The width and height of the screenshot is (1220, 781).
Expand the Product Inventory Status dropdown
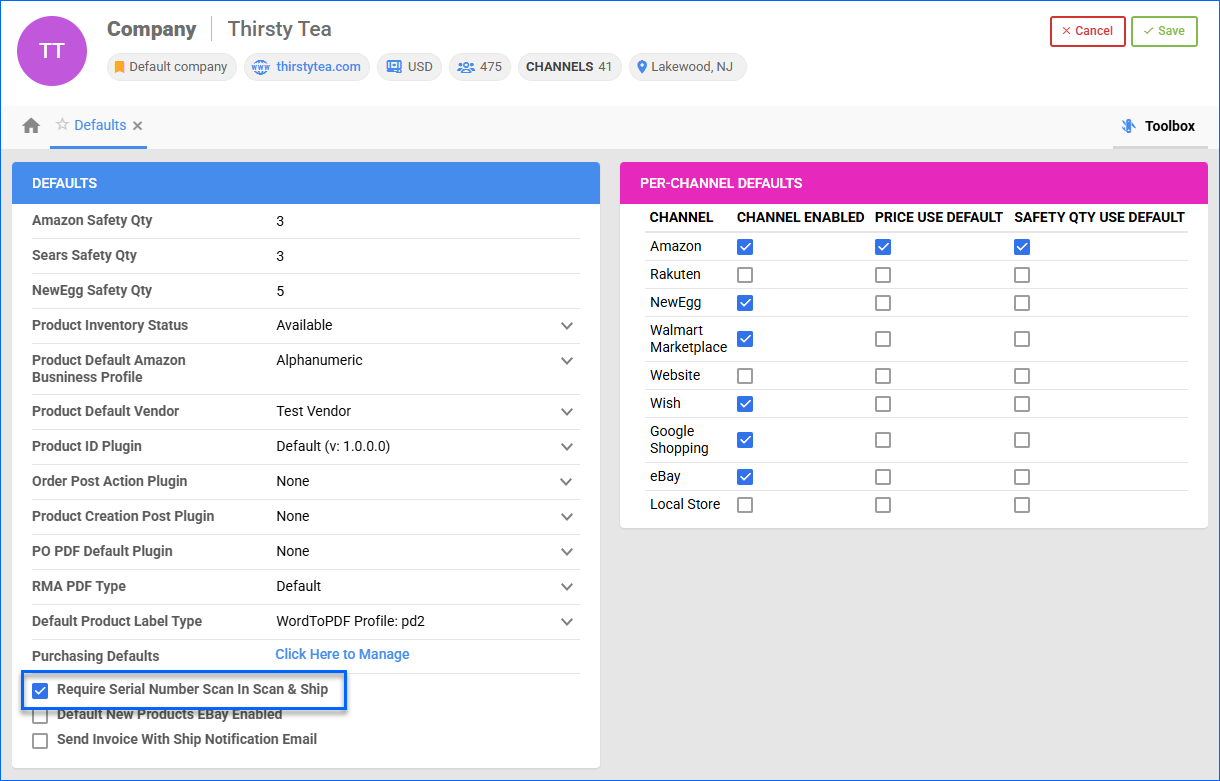tap(567, 326)
